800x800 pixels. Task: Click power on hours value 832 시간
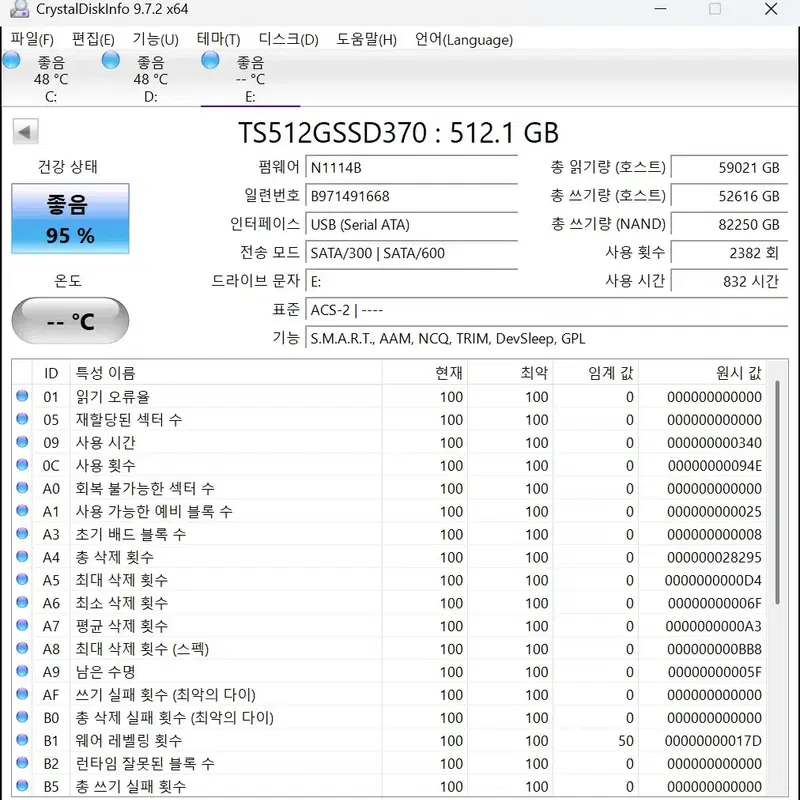pos(729,282)
